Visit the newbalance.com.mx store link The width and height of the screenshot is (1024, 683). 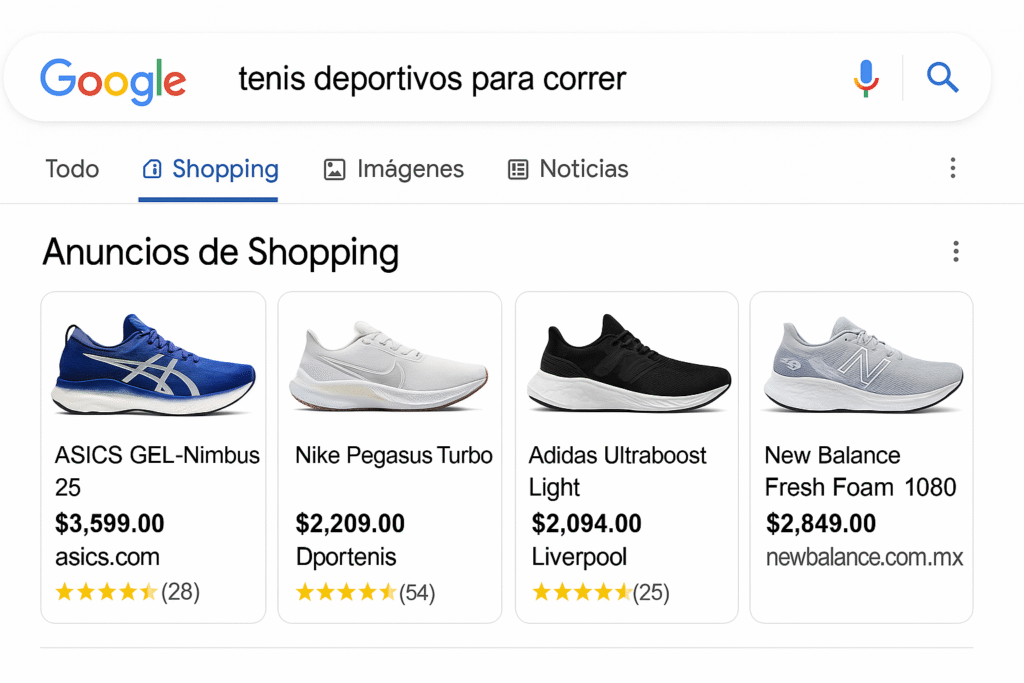point(864,558)
